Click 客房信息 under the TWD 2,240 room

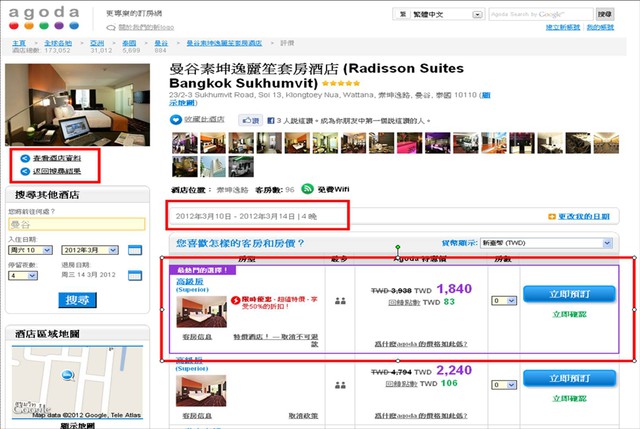coord(197,416)
